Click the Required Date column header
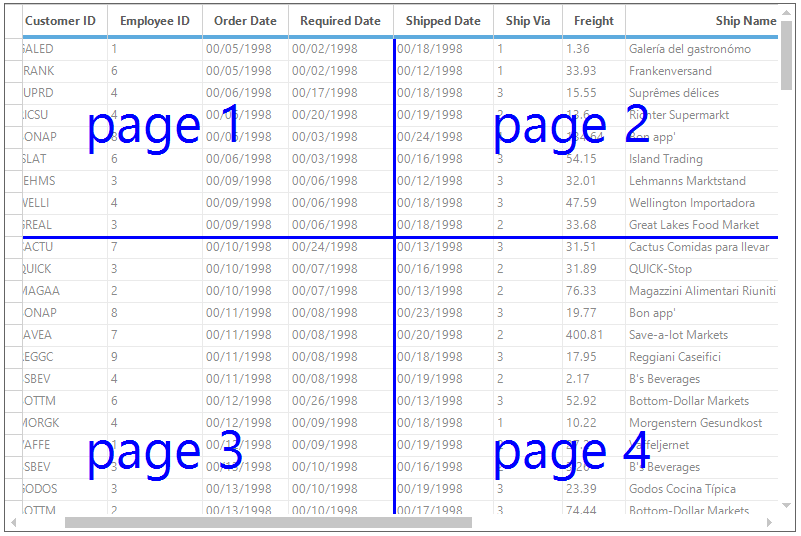 [340, 21]
